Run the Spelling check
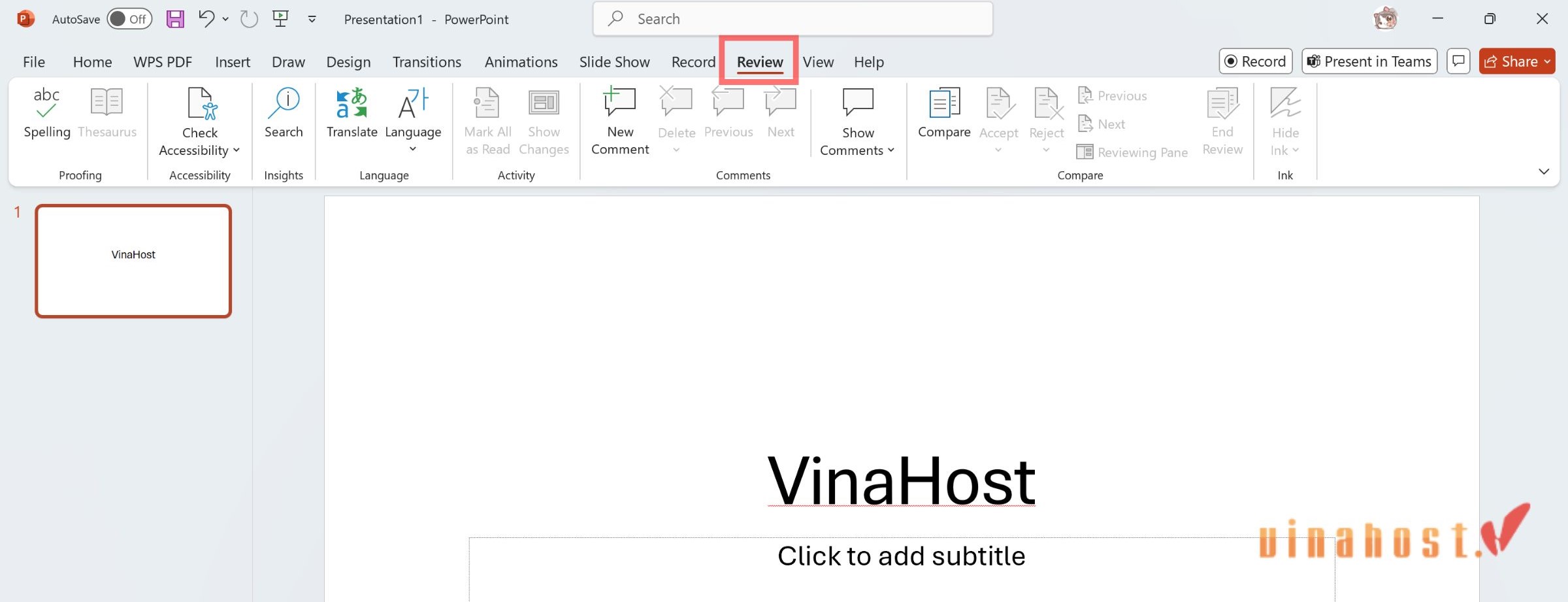Screen dimensions: 1568x602 (46, 113)
